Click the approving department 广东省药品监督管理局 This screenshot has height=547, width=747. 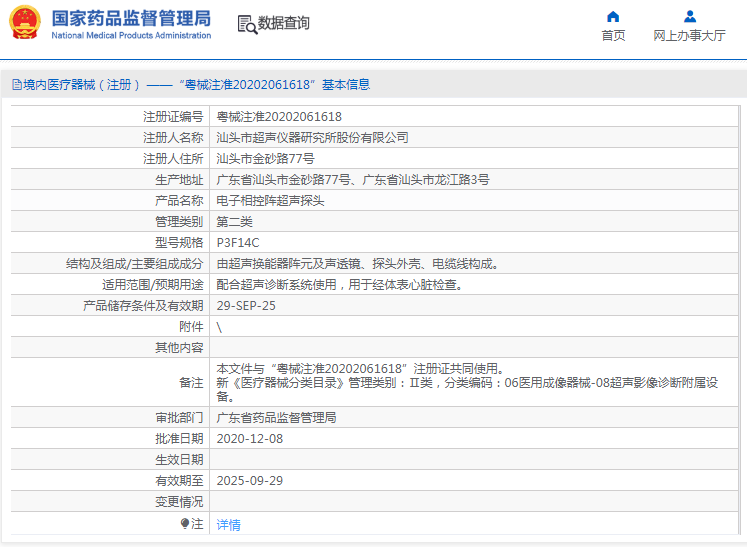[x=276, y=418]
